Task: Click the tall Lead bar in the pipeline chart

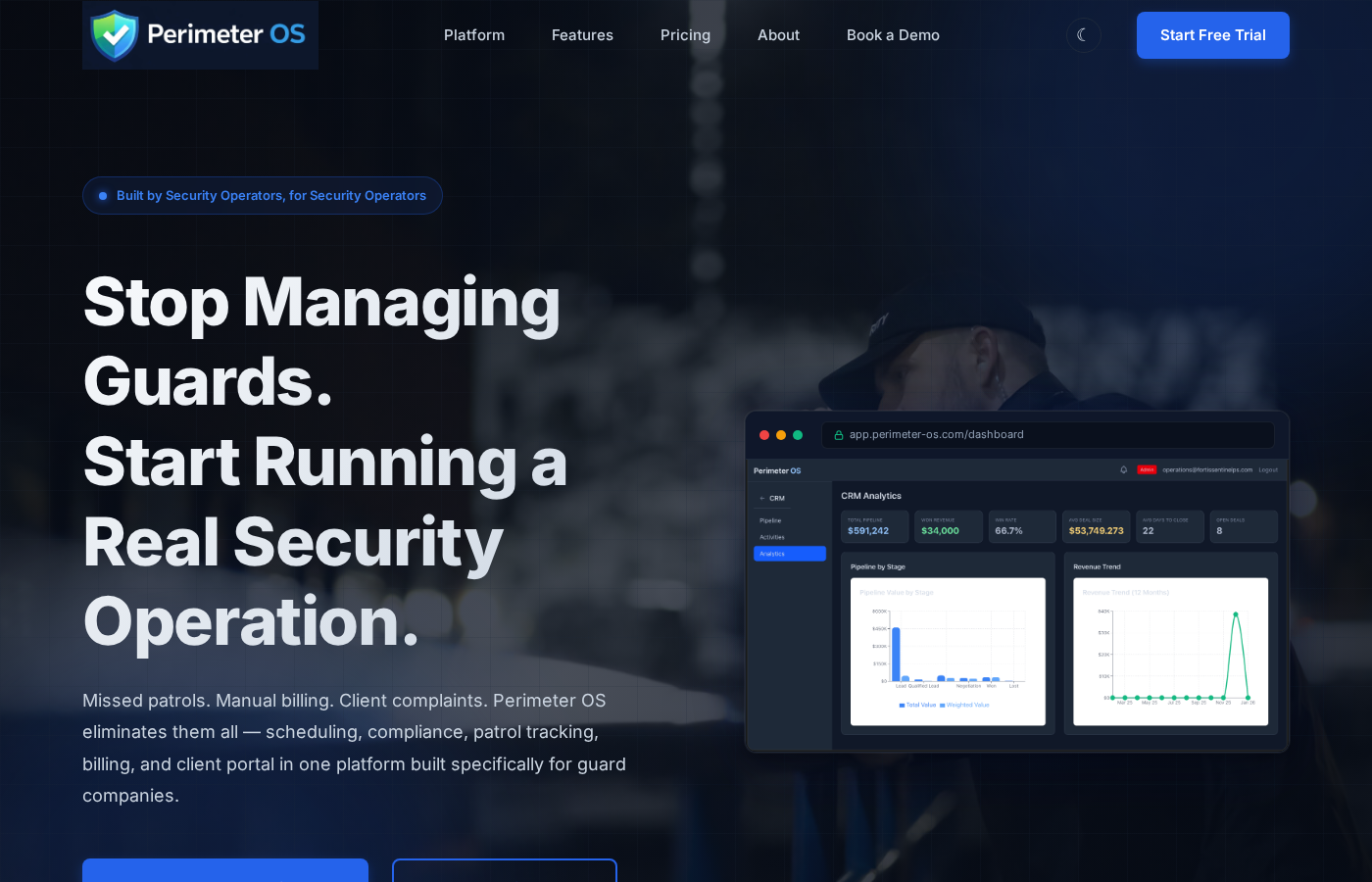Action: [896, 654]
